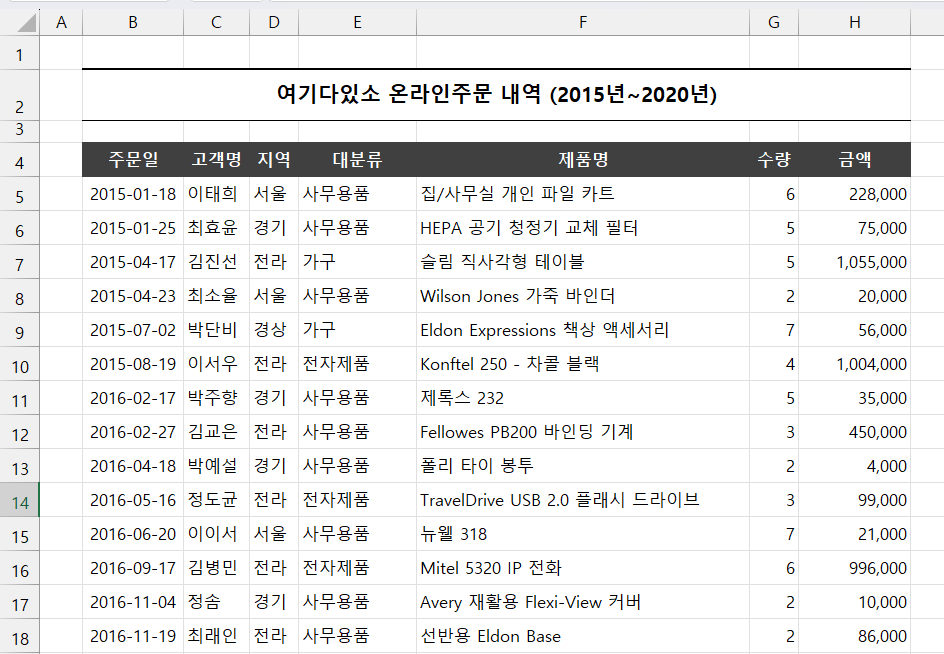
Task: Select row 1 header
Action: (x=19, y=55)
